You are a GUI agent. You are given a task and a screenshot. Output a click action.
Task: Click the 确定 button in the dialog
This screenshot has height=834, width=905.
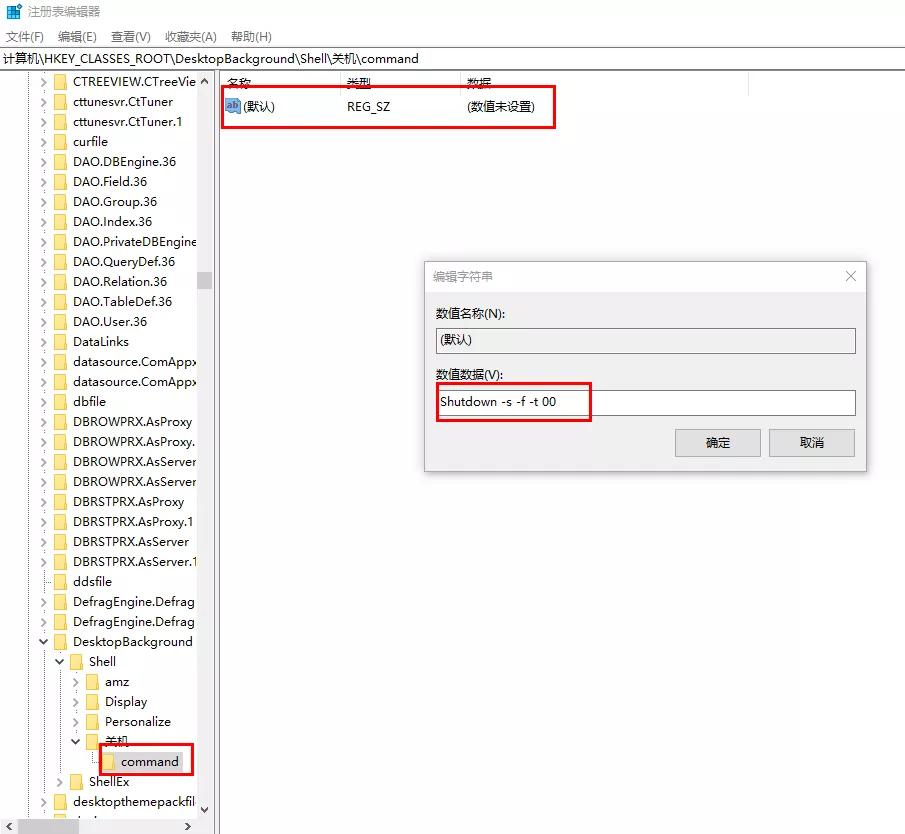point(717,442)
